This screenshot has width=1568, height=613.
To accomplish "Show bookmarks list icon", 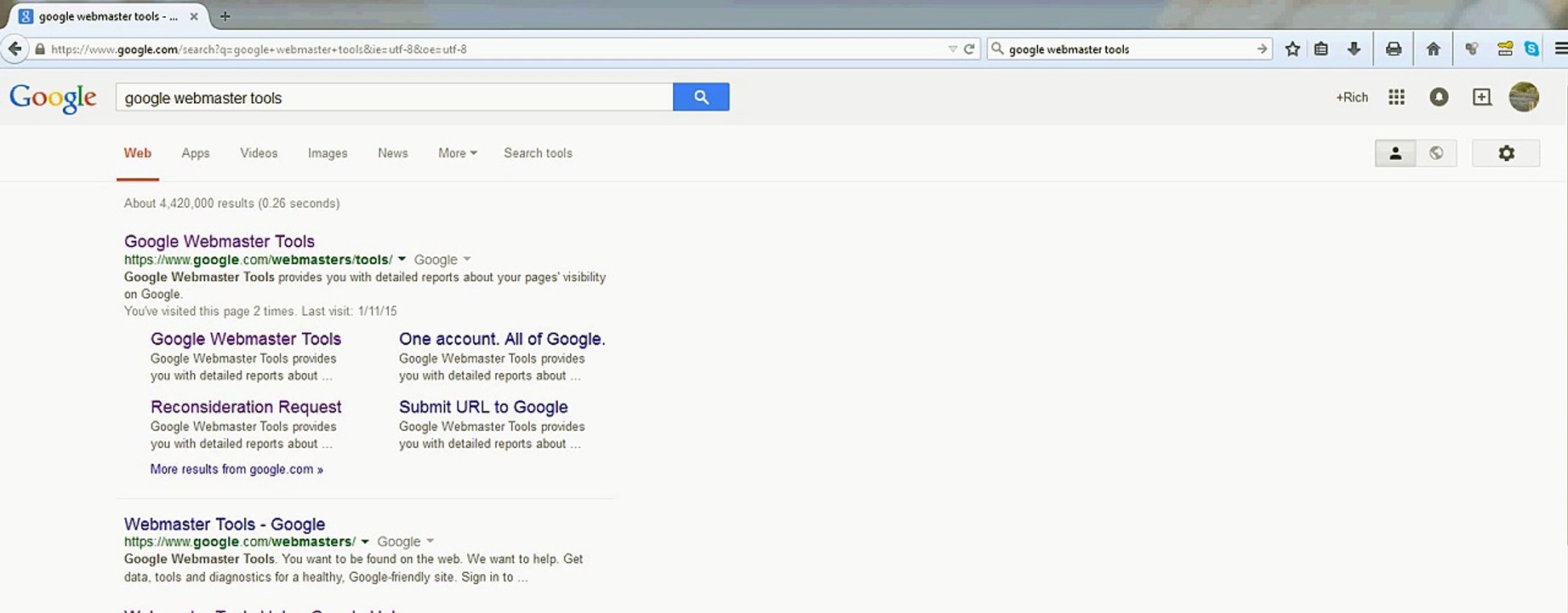I will click(1321, 49).
